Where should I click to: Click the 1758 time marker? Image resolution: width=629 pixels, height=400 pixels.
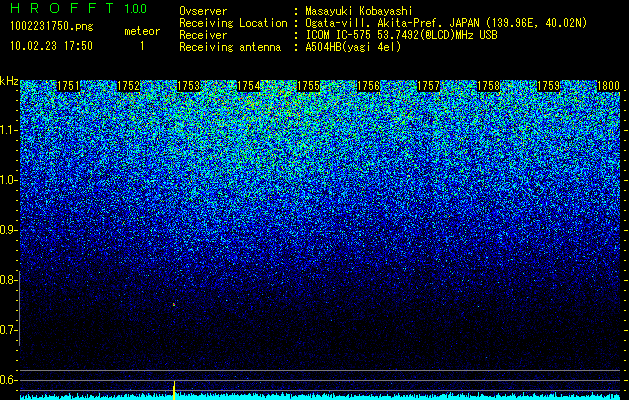489,86
